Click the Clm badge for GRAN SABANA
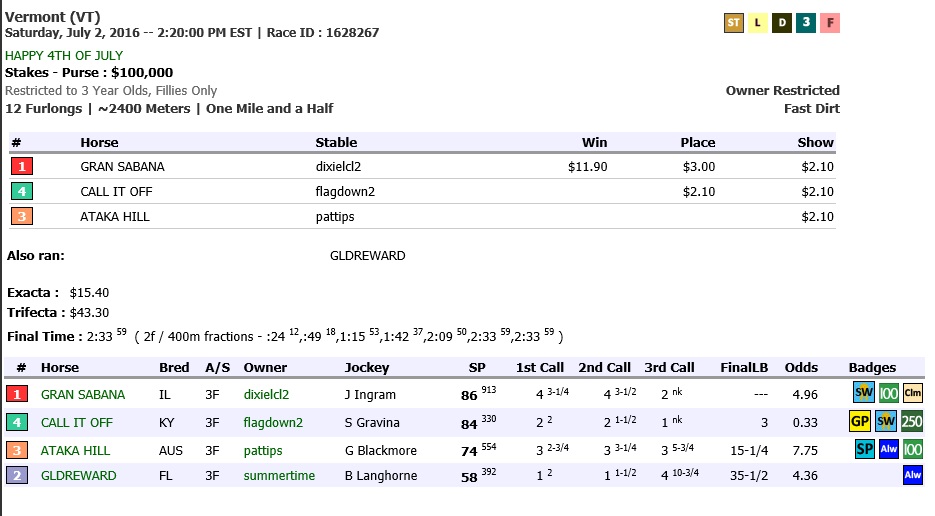 click(x=912, y=393)
